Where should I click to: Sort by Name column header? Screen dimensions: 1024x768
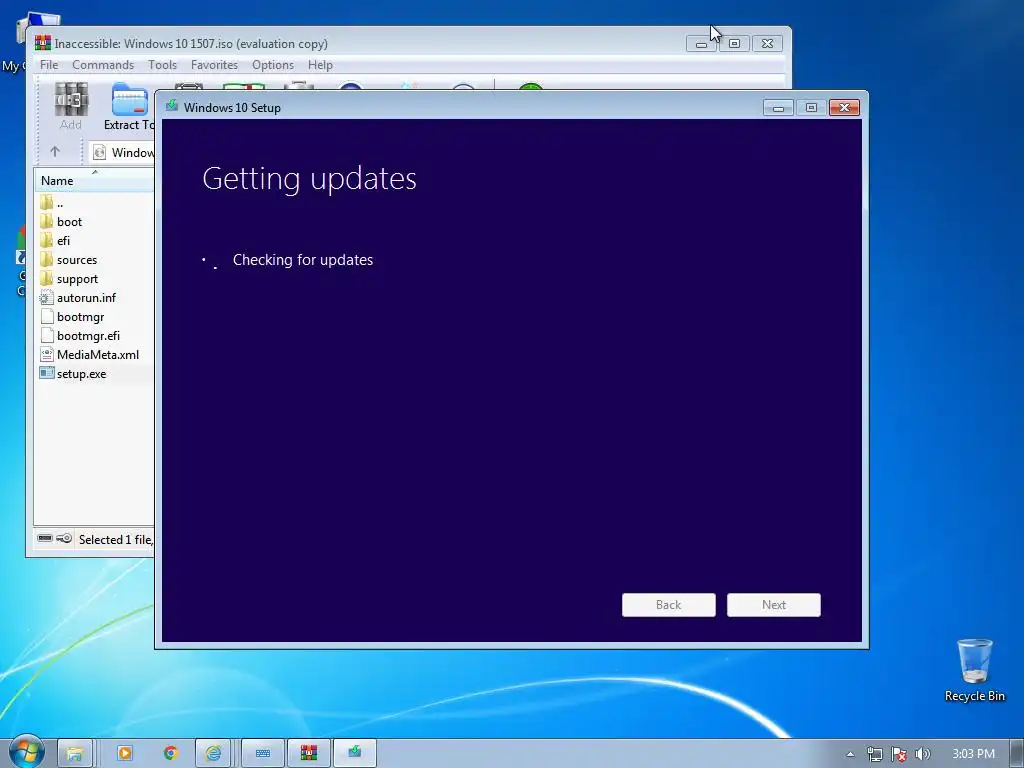94,181
